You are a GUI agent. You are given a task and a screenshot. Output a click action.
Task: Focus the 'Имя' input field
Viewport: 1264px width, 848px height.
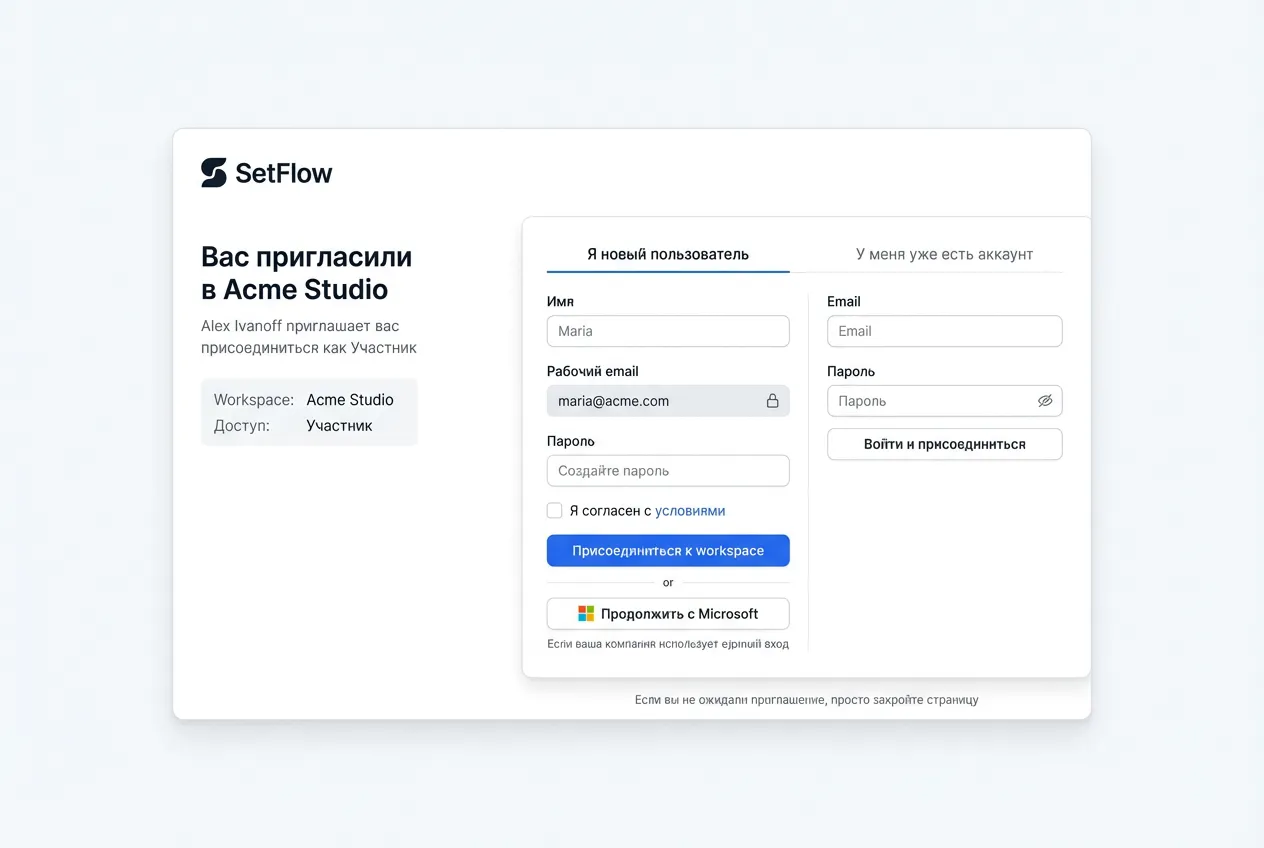667,331
